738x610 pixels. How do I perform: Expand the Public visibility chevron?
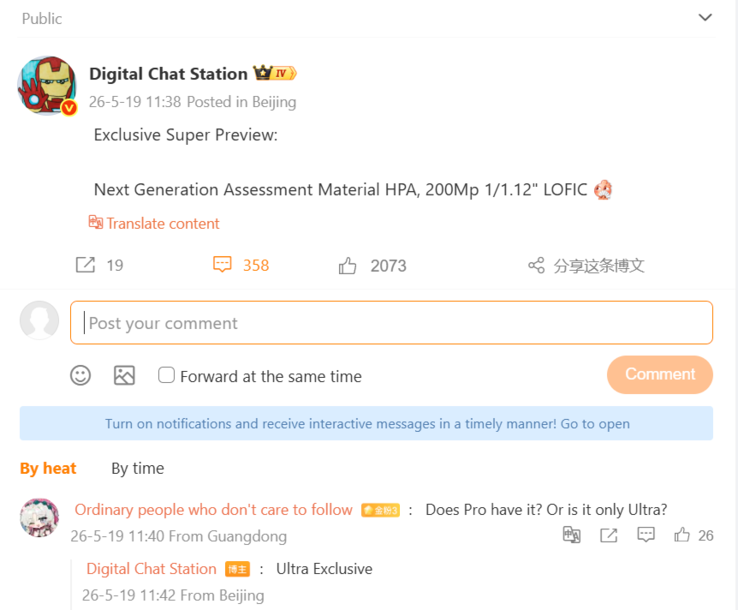(x=705, y=17)
